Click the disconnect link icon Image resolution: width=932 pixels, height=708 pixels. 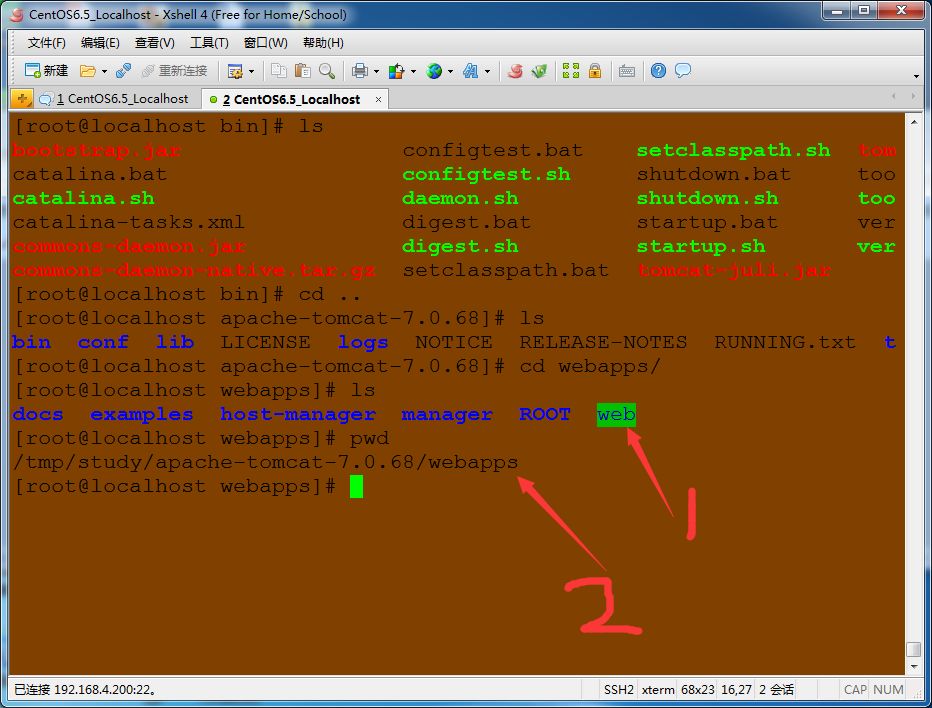tap(123, 71)
